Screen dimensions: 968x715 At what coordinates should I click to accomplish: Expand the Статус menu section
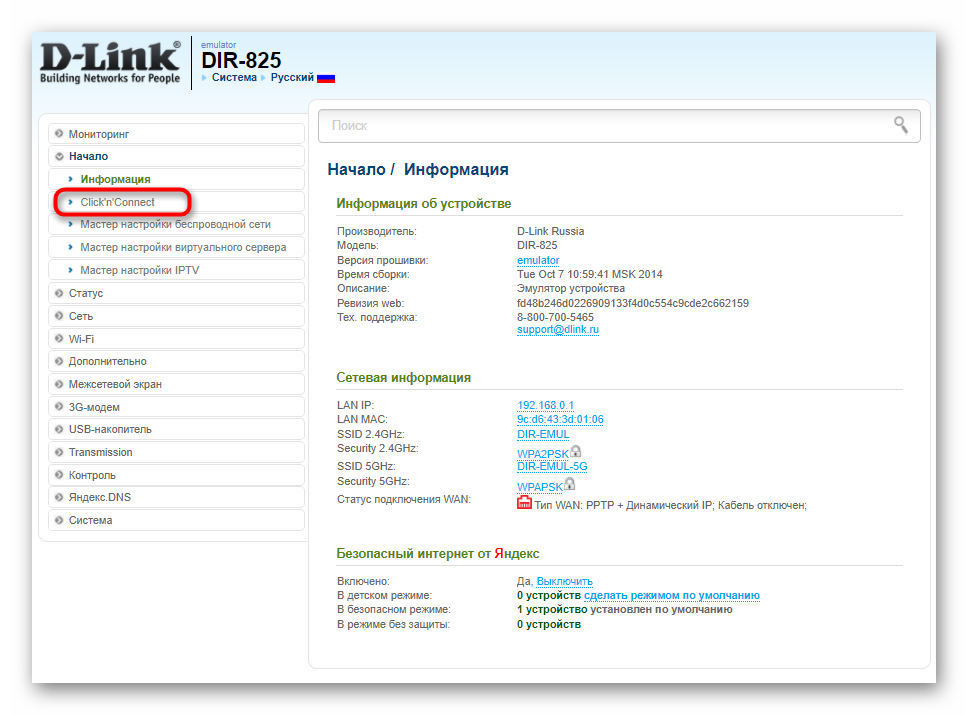(x=176, y=293)
